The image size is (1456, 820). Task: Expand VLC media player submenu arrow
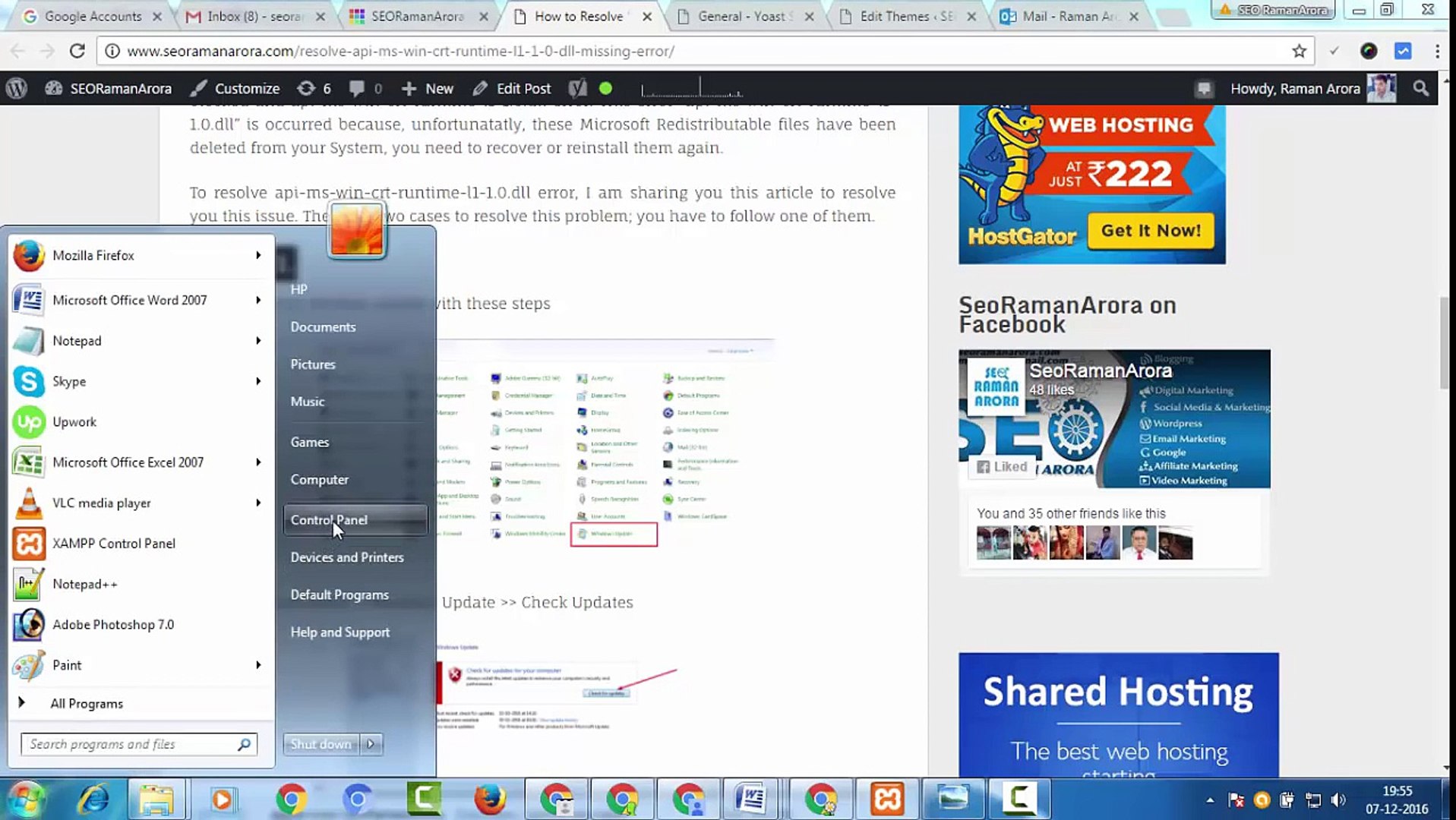[x=258, y=503]
